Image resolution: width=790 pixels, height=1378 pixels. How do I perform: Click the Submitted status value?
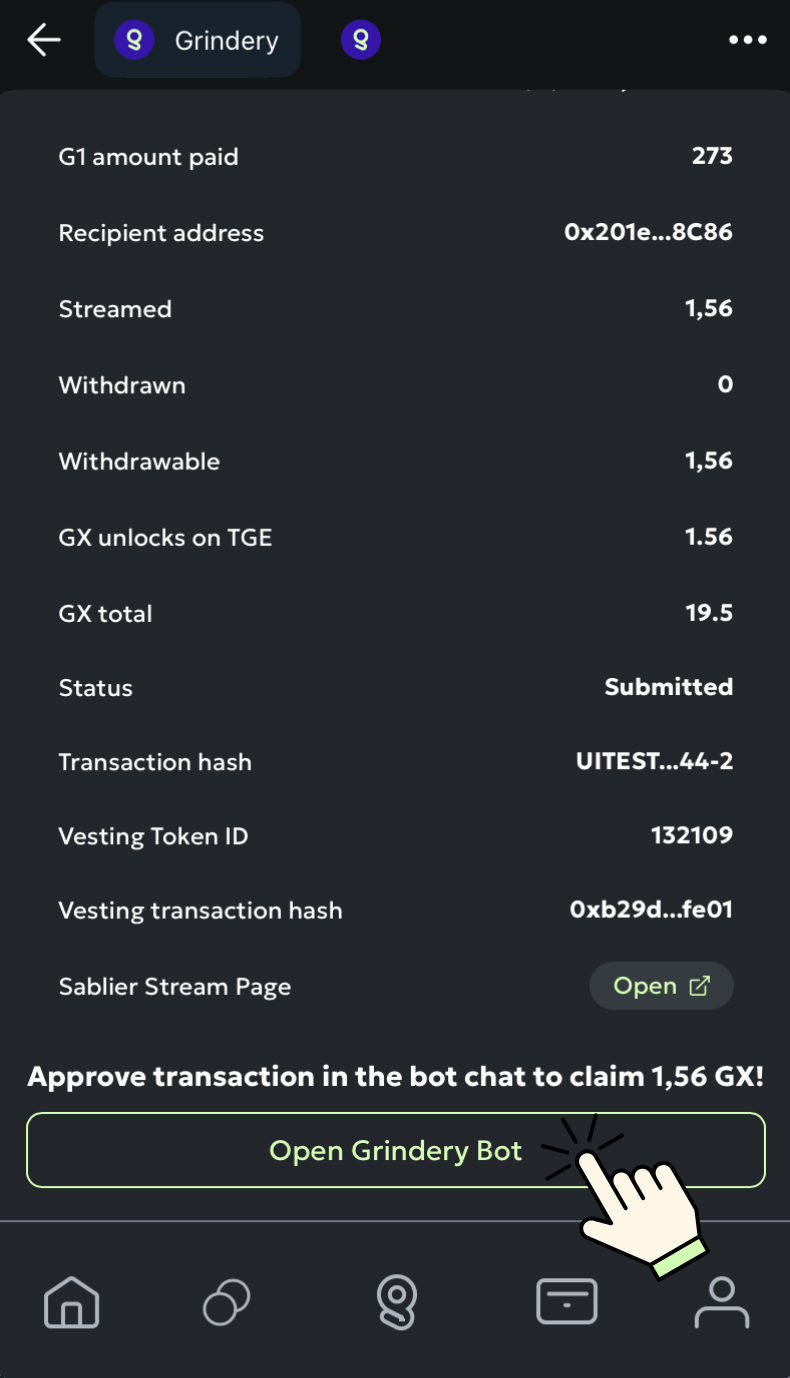coord(669,687)
